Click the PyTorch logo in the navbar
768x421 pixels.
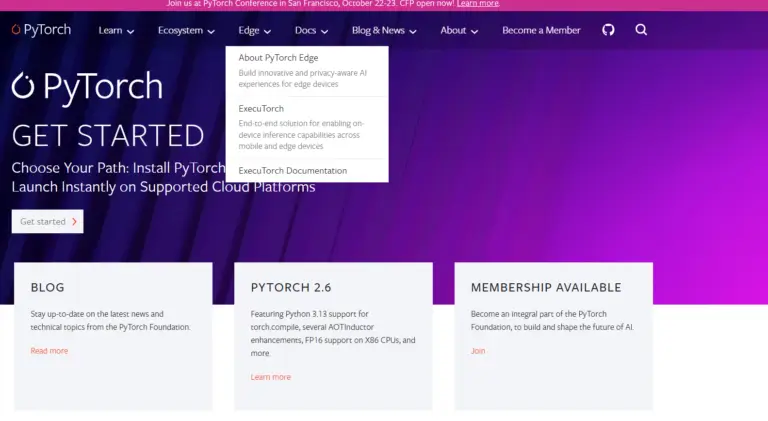click(x=41, y=30)
